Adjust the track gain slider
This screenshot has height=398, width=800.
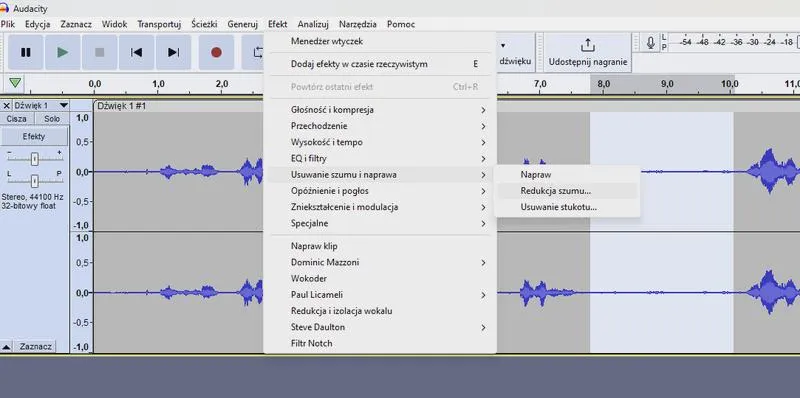point(34,159)
